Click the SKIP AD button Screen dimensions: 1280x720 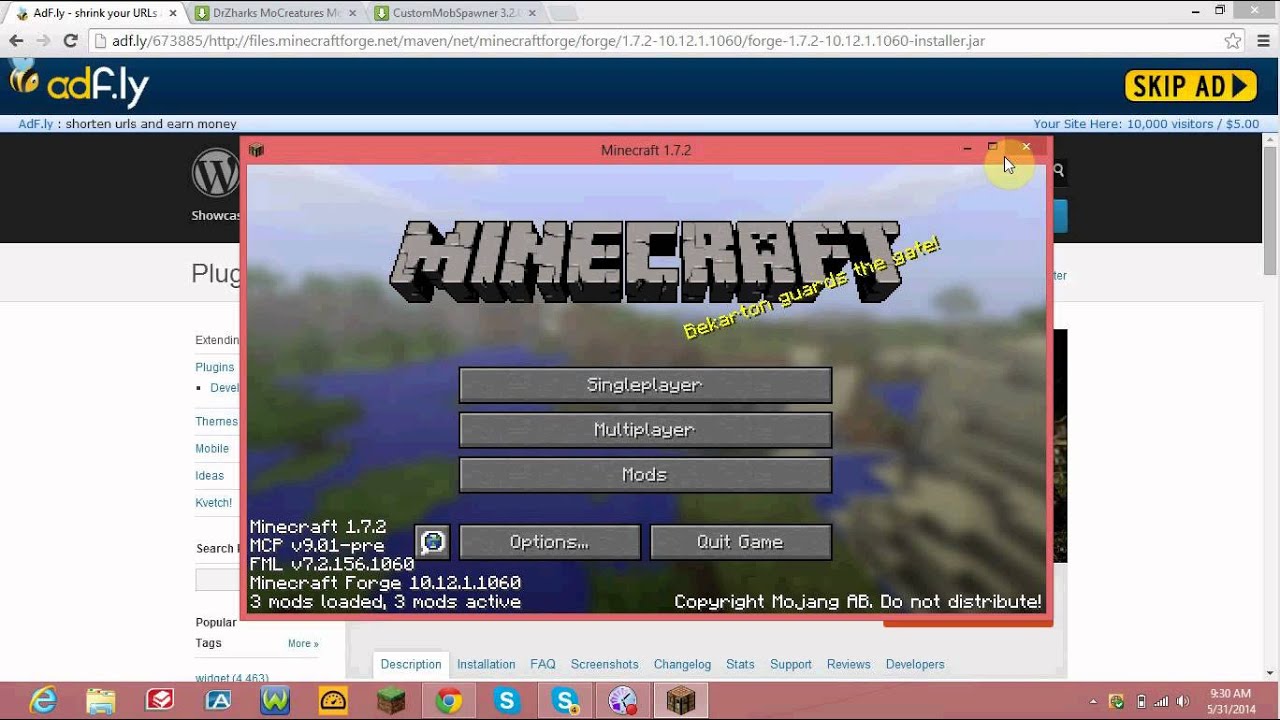pos(1191,86)
